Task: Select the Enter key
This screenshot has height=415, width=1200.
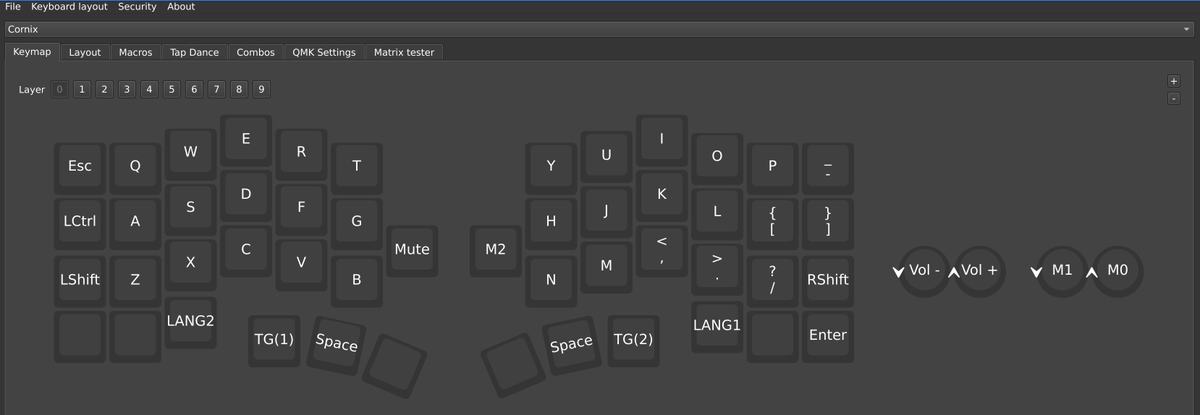Action: [828, 335]
